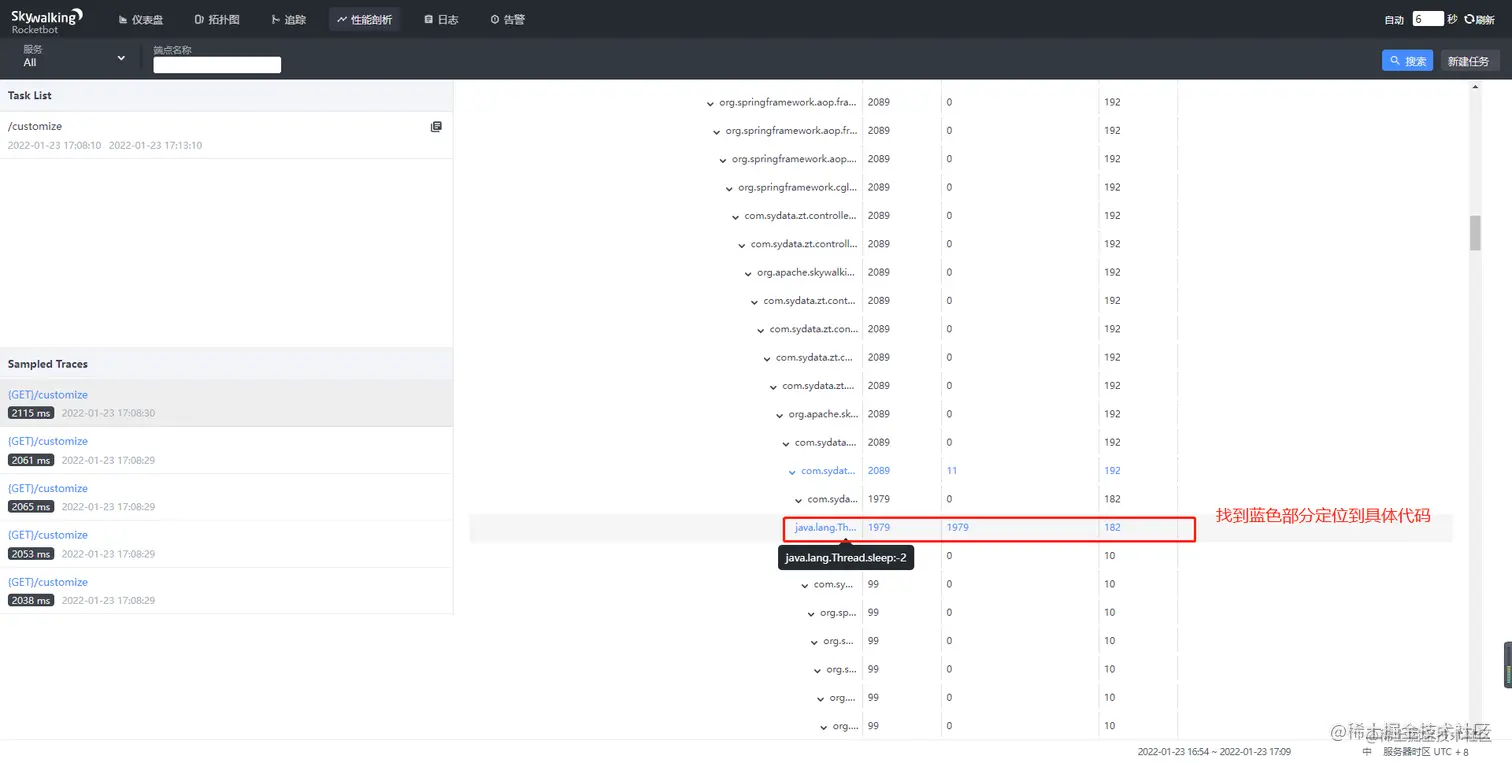Screen dimensions: 1512x763
Task: Click the com.sydata.zt.... row name
Action: click(x=819, y=385)
